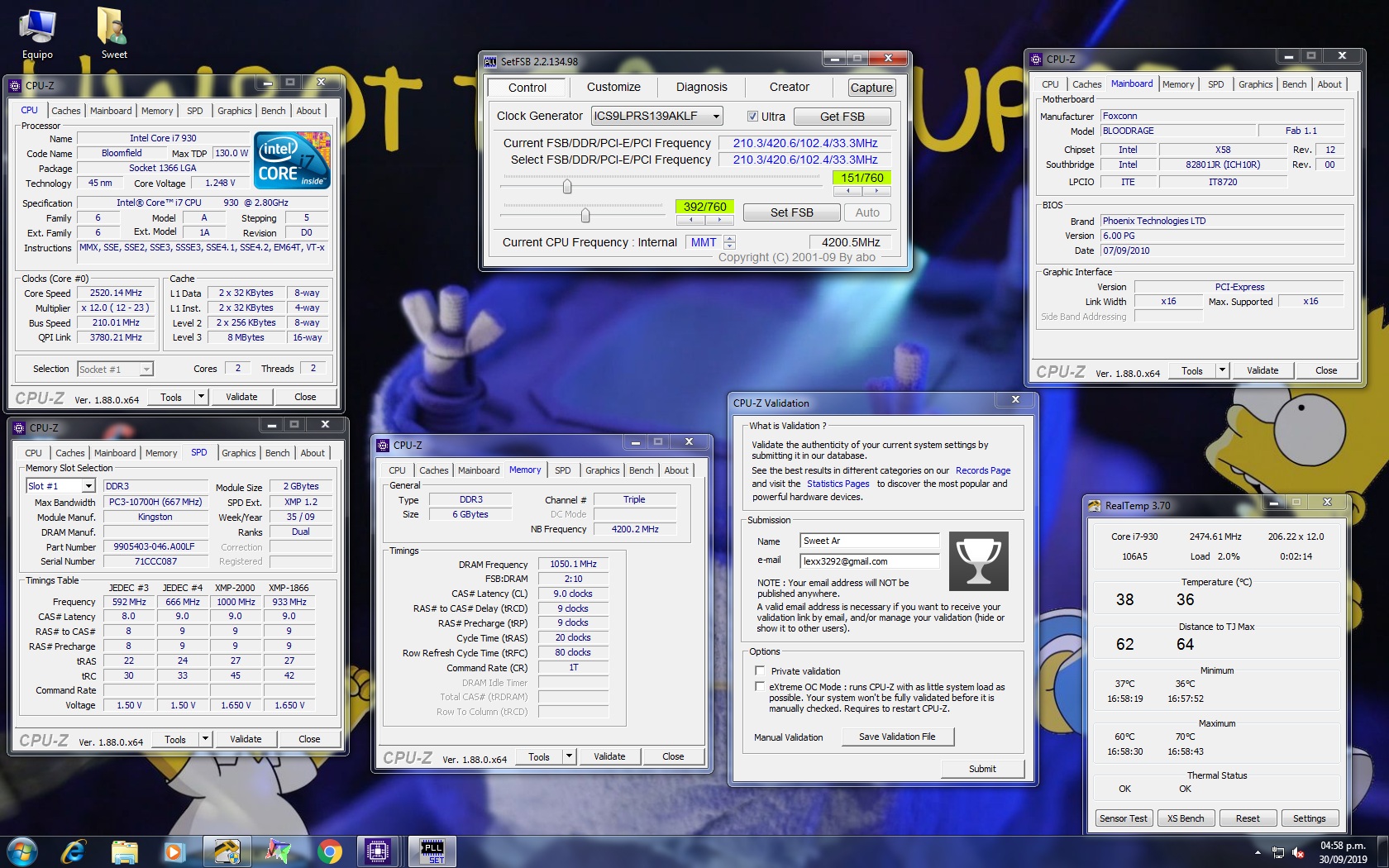Screen dimensions: 1389x868
Task: Click the Set FSB button
Action: 791,212
